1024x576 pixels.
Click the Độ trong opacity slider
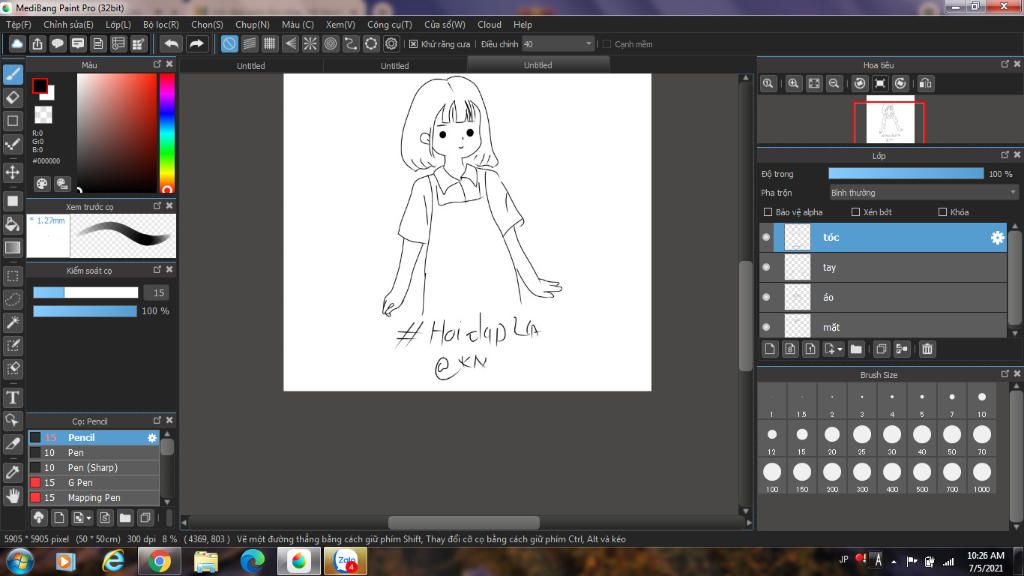pos(906,174)
